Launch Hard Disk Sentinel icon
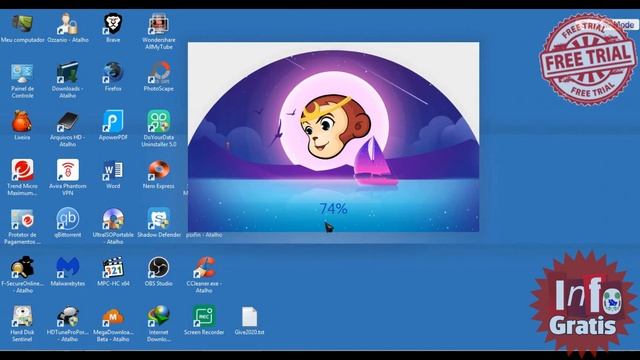Screen dimensions: 640x360 22,316
